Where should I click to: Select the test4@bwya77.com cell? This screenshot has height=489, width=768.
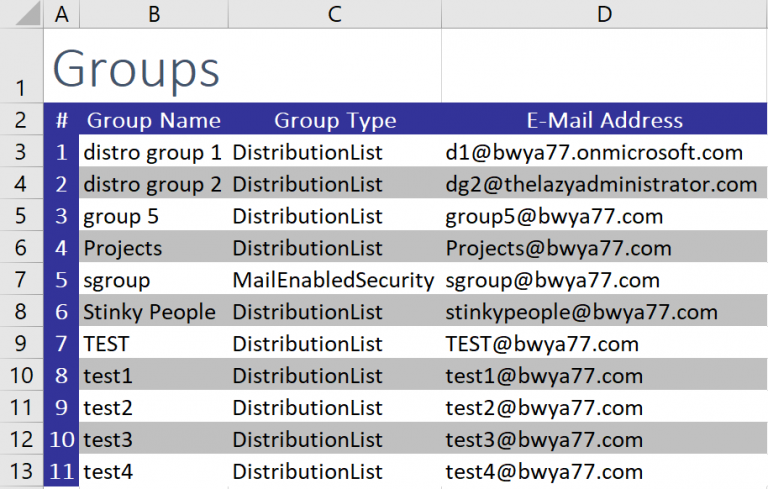pyautogui.click(x=604, y=471)
